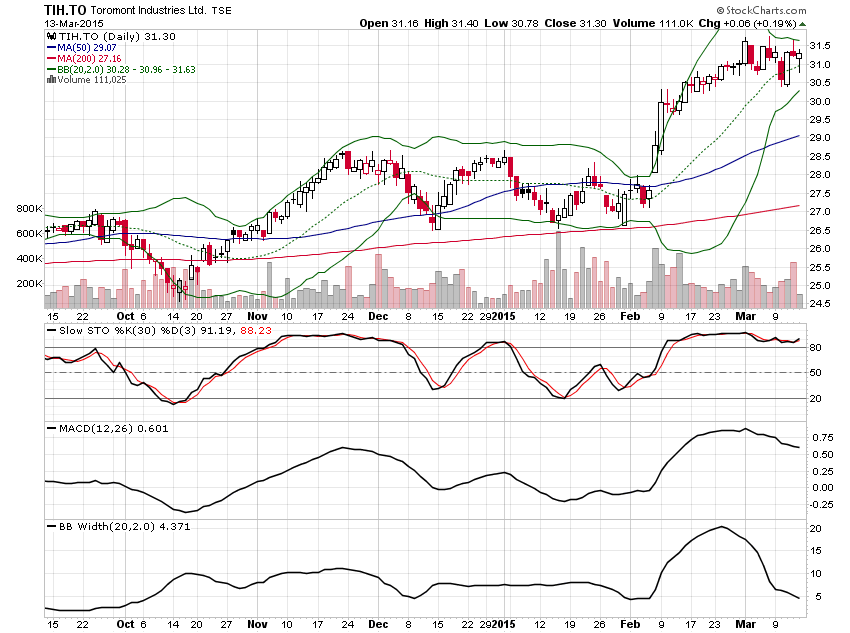
Task: Click the Nov label on the bottom date axis
Action: click(x=257, y=624)
